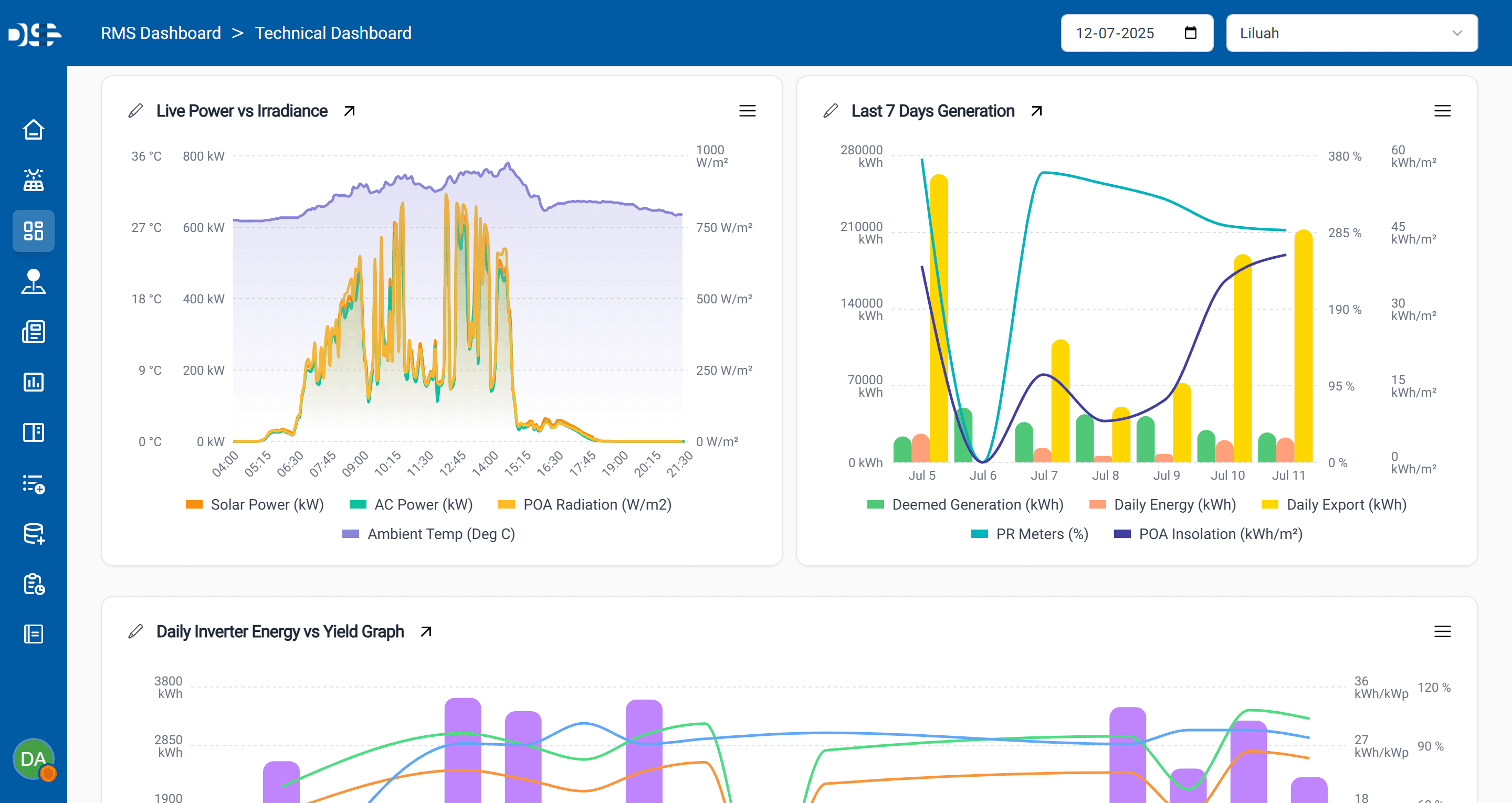Open the database add icon
The width and height of the screenshot is (1512, 803).
pos(34,534)
